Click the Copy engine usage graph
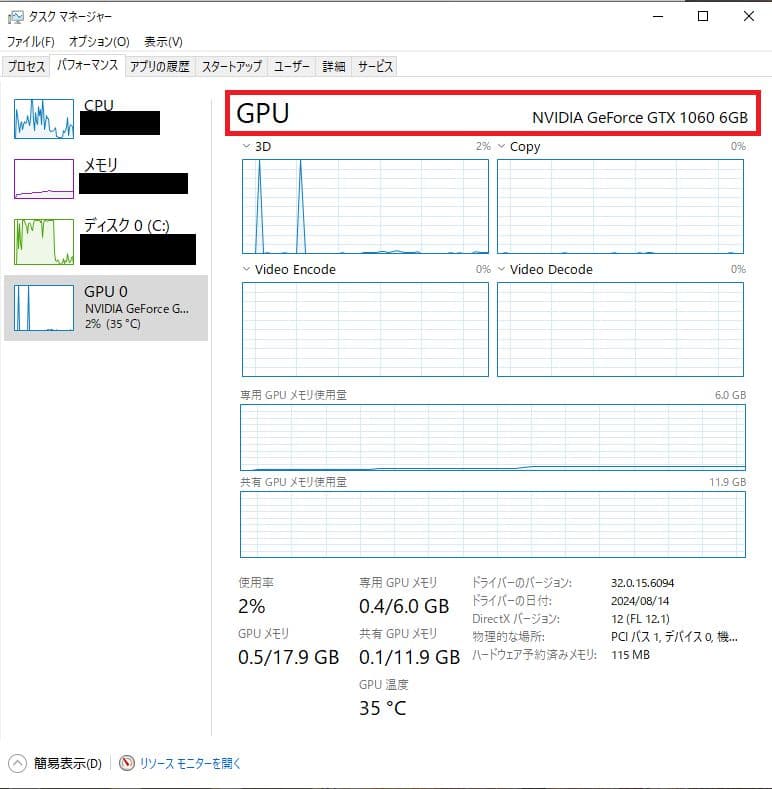The width and height of the screenshot is (772, 789). [x=620, y=206]
